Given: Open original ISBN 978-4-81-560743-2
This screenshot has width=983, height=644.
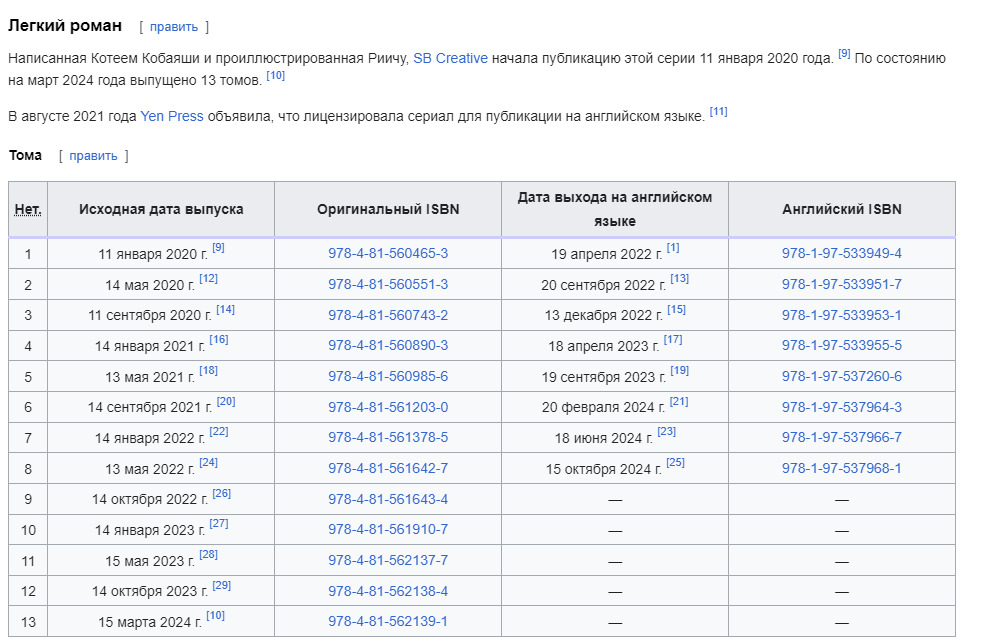Looking at the screenshot, I should click(x=388, y=315).
